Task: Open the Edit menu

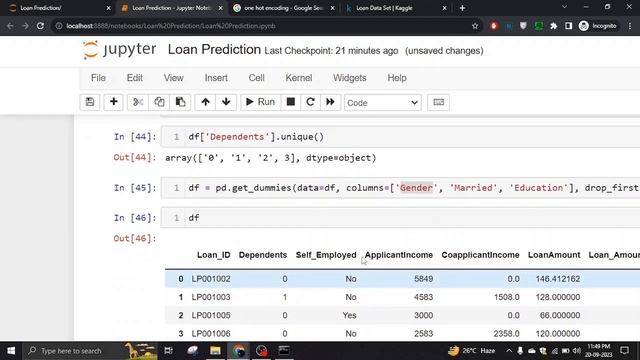Action: 135,78
